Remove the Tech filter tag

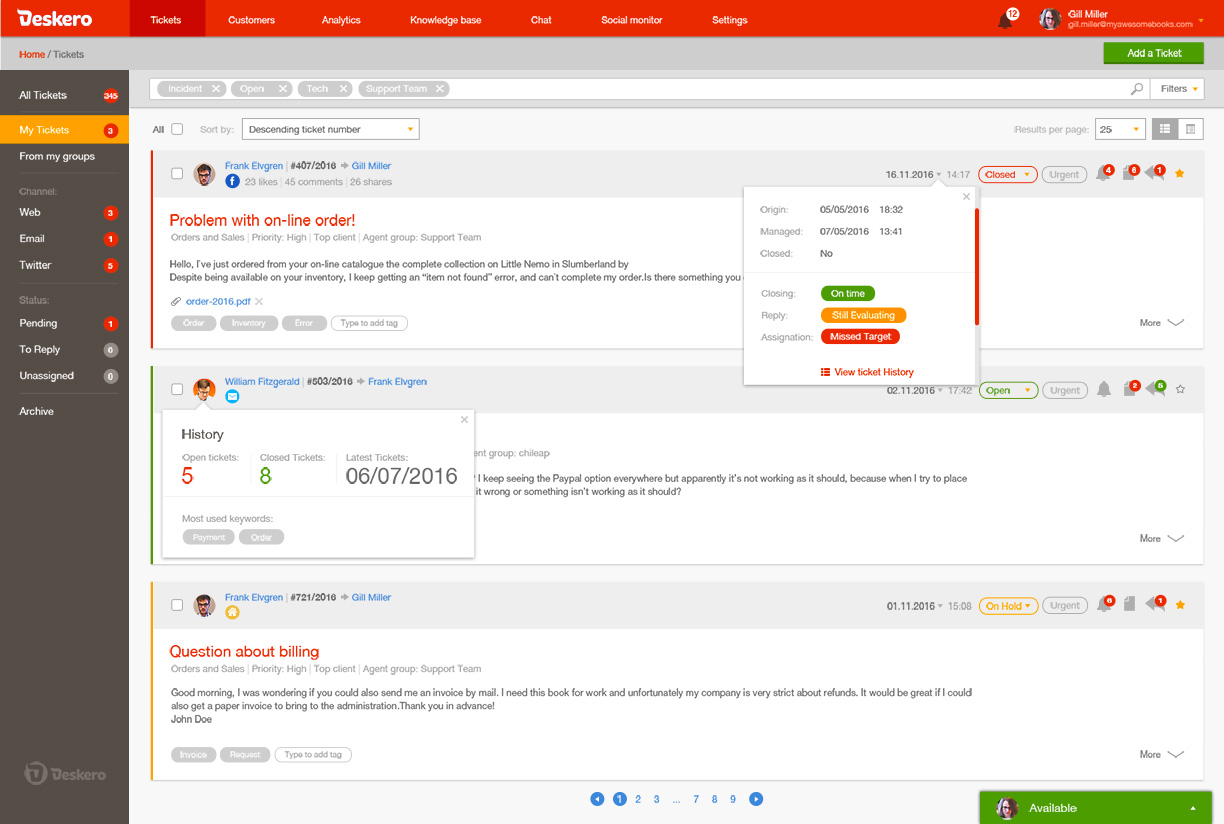coord(344,89)
